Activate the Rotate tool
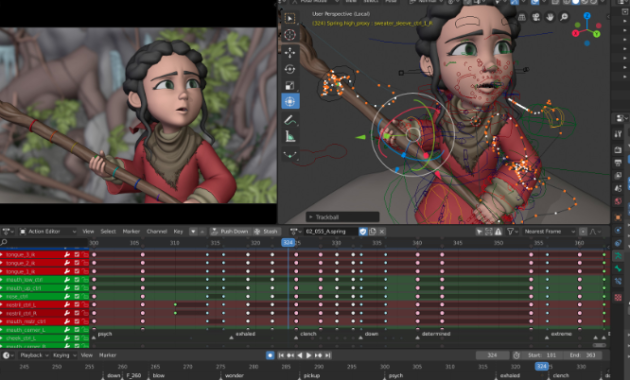 point(290,69)
